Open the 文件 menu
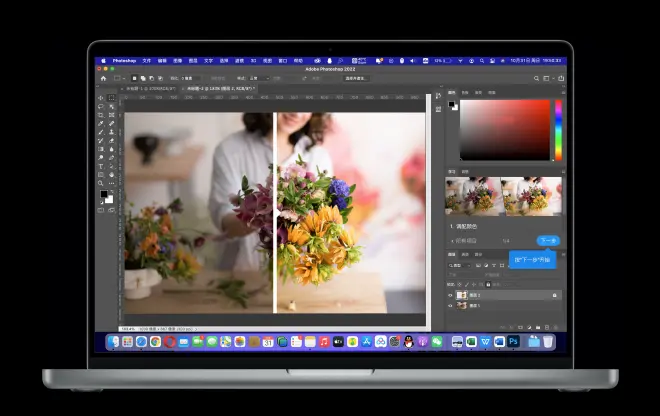The image size is (660, 416). (146, 61)
